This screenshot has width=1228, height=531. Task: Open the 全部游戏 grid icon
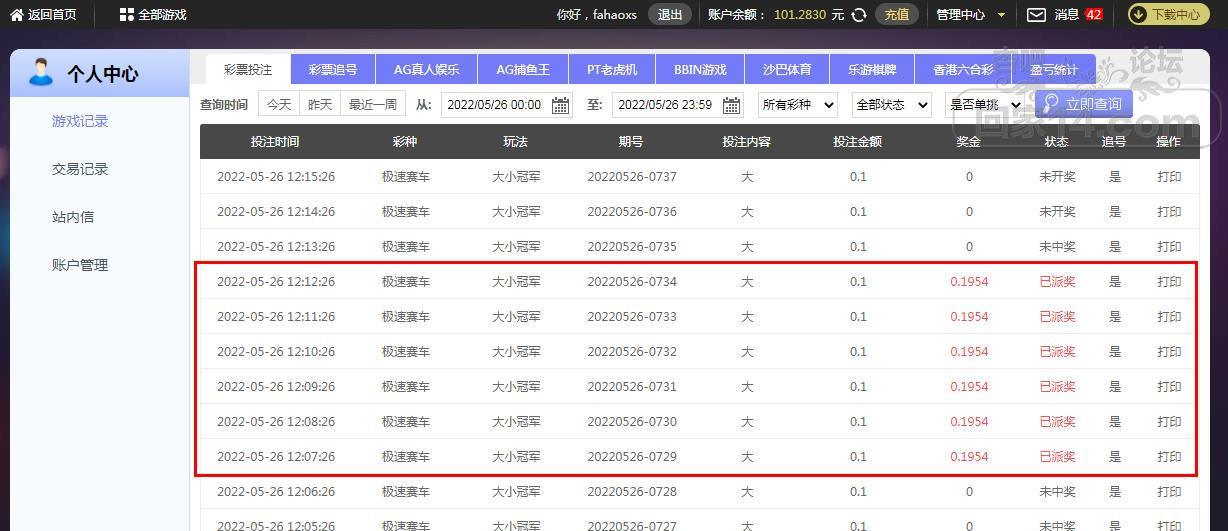coord(126,15)
